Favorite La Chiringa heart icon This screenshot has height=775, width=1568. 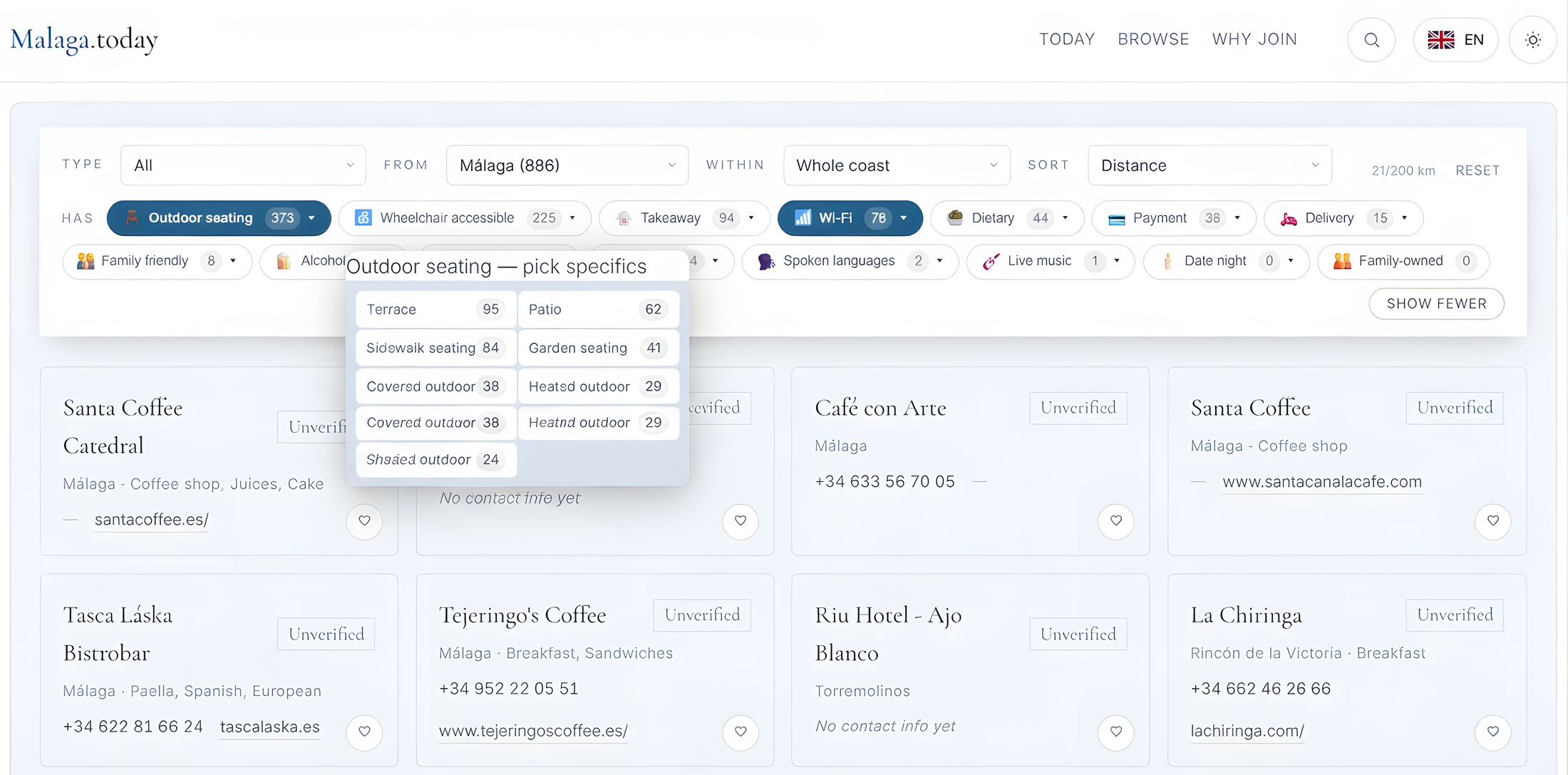tap(1493, 732)
